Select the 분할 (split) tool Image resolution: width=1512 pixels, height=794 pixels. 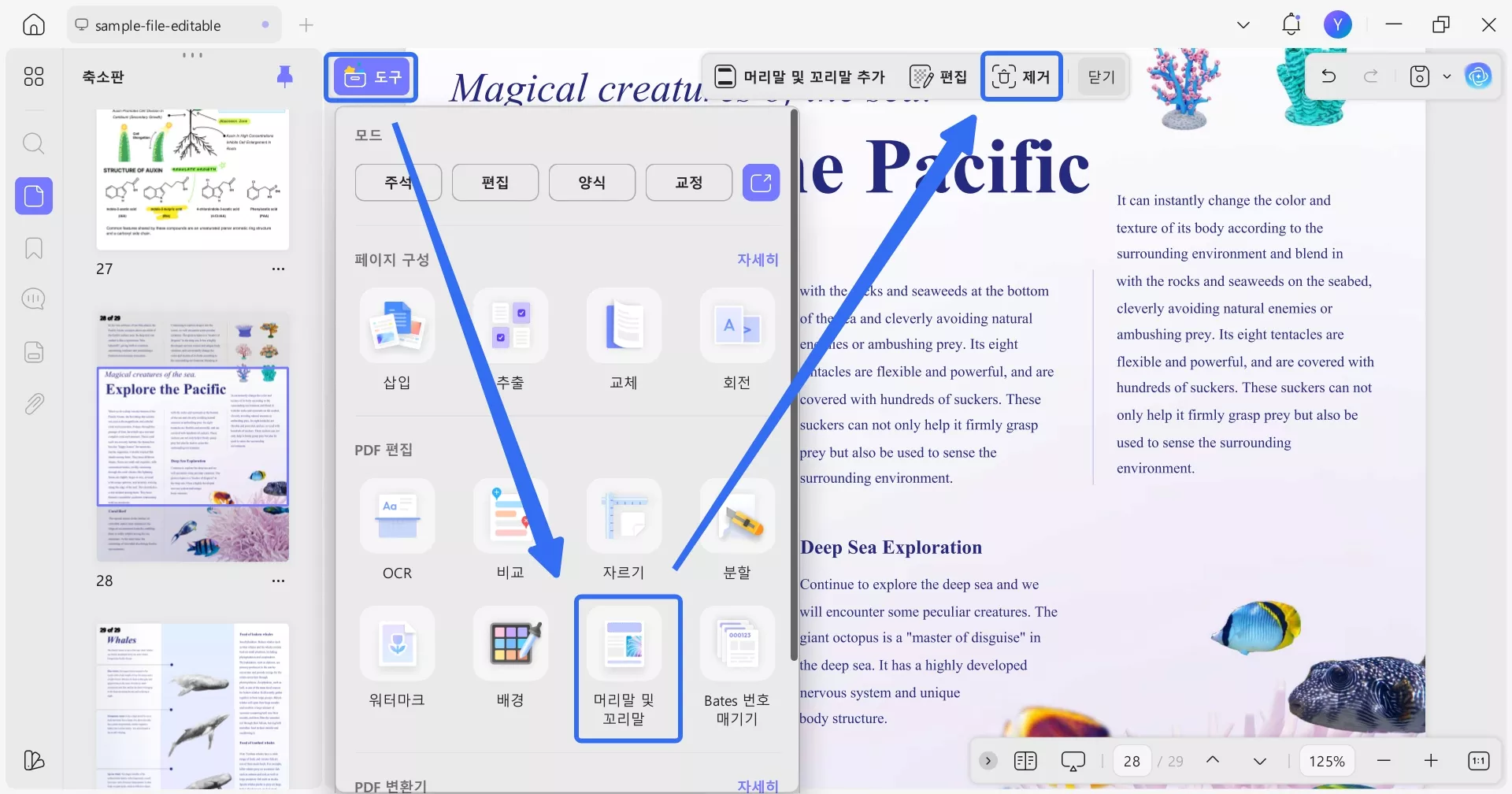pos(736,529)
